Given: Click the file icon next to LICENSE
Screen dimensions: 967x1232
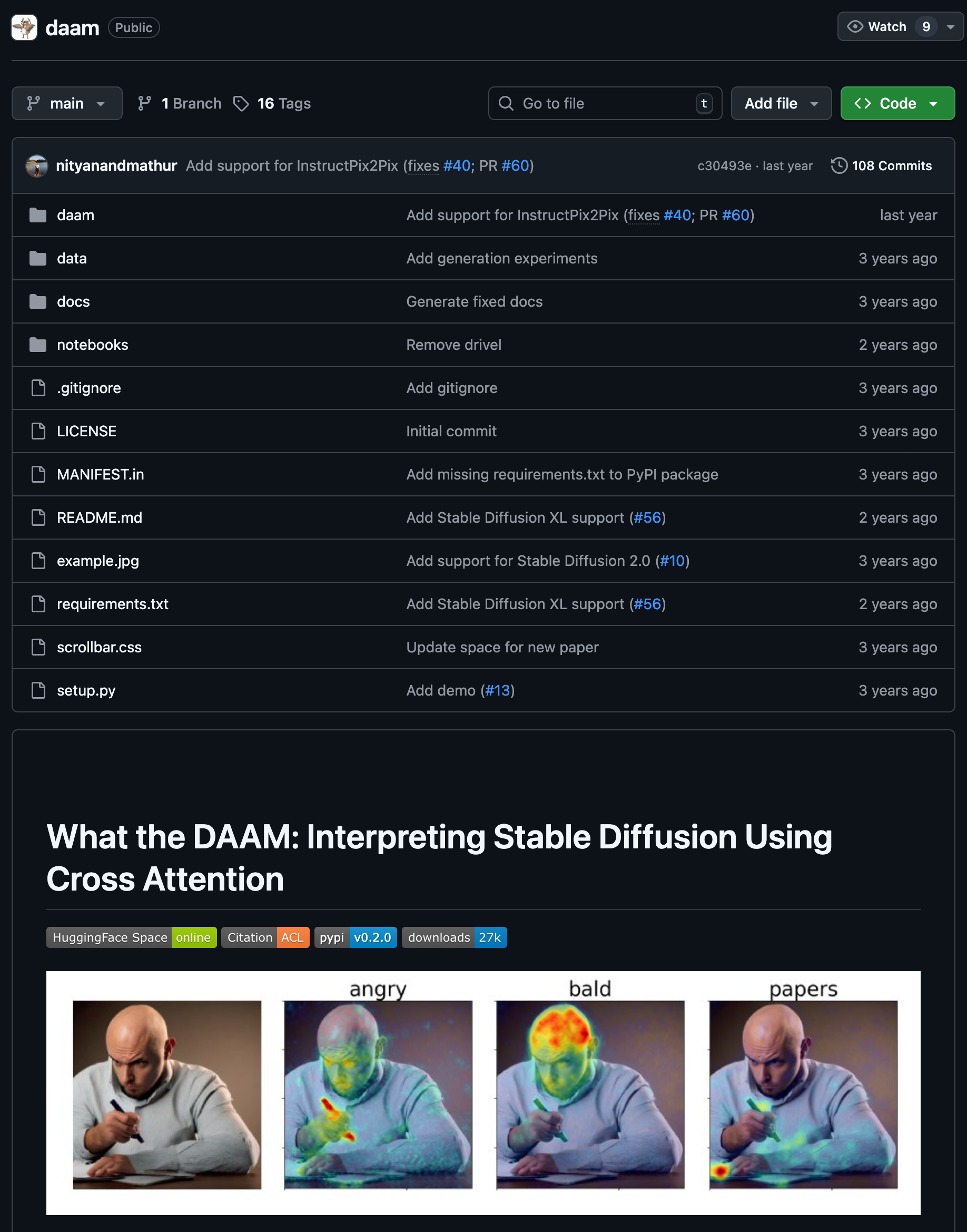Looking at the screenshot, I should 38,431.
